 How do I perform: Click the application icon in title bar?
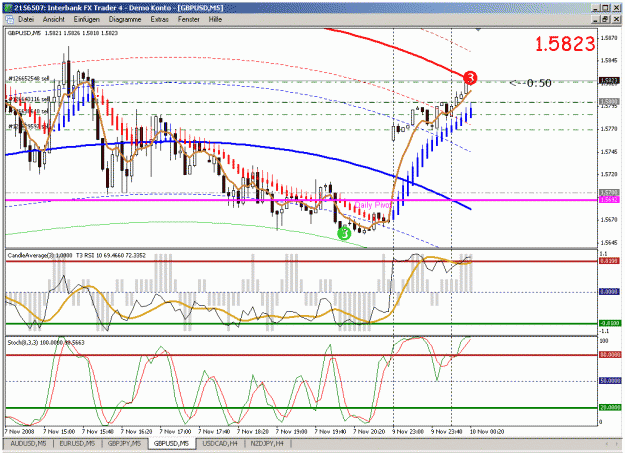click(x=8, y=8)
